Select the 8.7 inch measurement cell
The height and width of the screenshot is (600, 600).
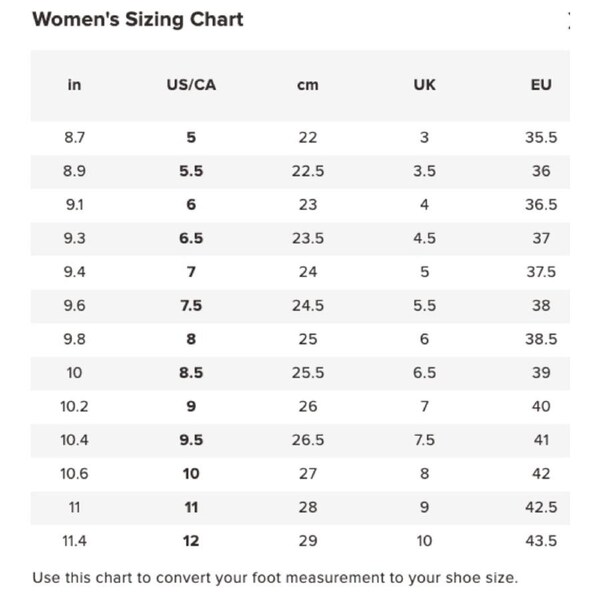click(x=74, y=138)
